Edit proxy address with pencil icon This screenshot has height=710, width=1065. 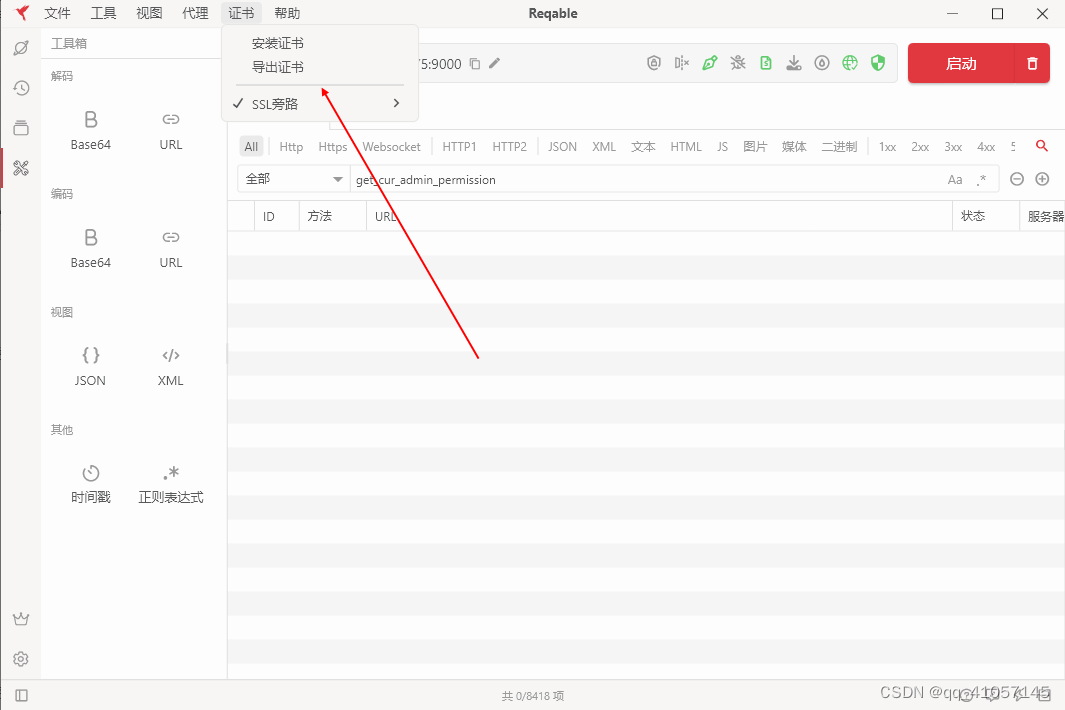[x=494, y=63]
